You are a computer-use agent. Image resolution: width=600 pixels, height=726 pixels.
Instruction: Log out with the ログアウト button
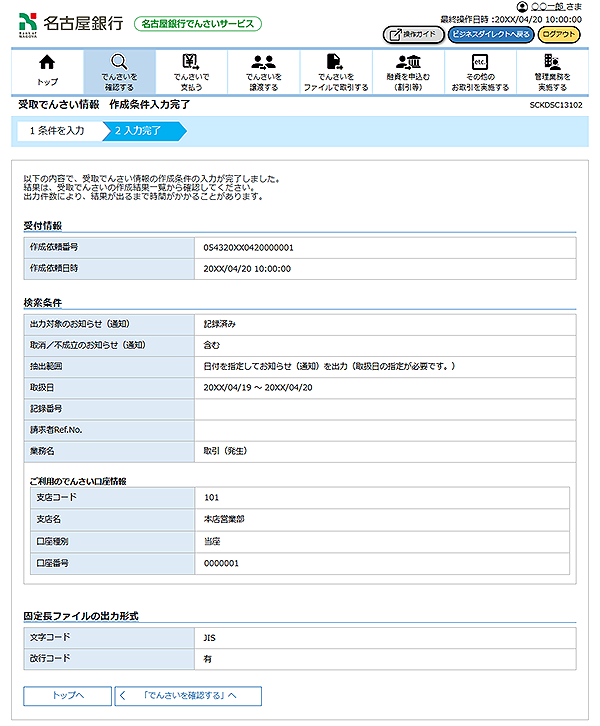[559, 34]
